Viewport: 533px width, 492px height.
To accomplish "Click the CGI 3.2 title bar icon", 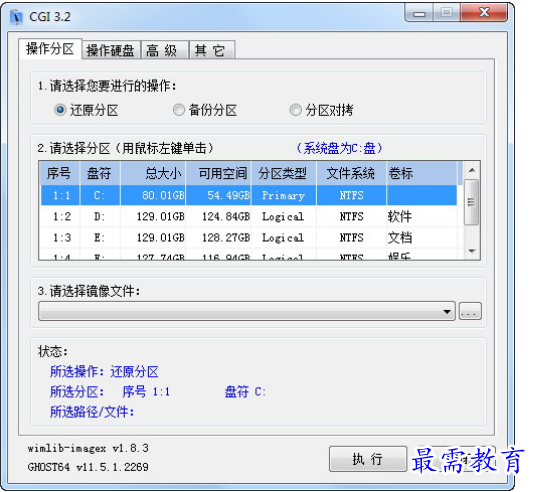I will click(x=16, y=17).
